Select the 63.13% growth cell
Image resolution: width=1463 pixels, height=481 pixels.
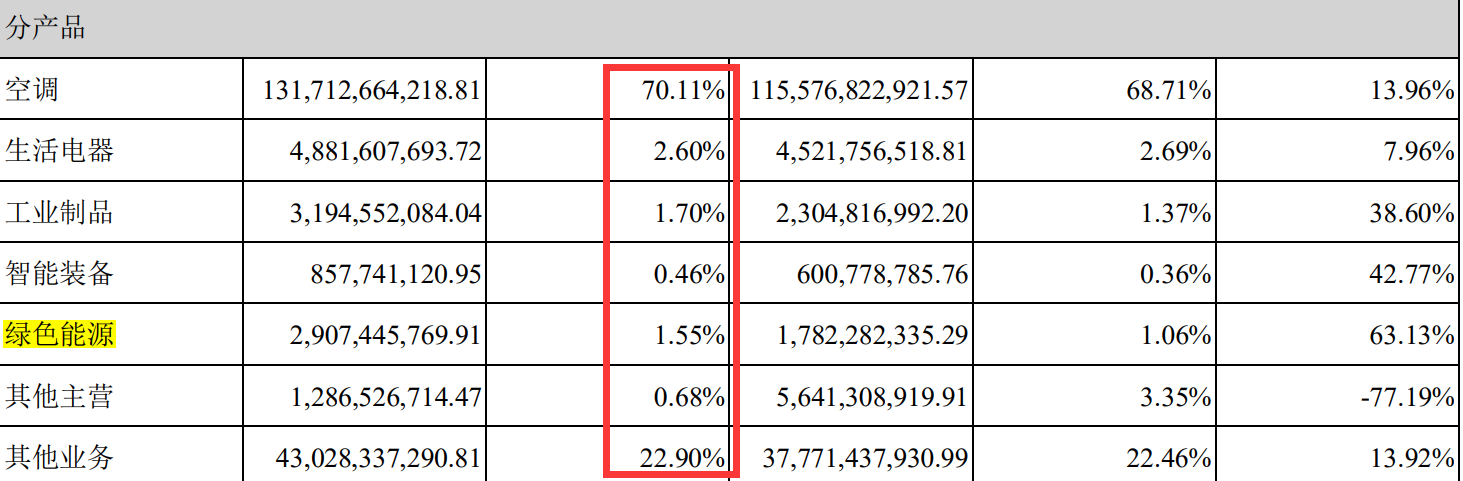[x=1413, y=335]
